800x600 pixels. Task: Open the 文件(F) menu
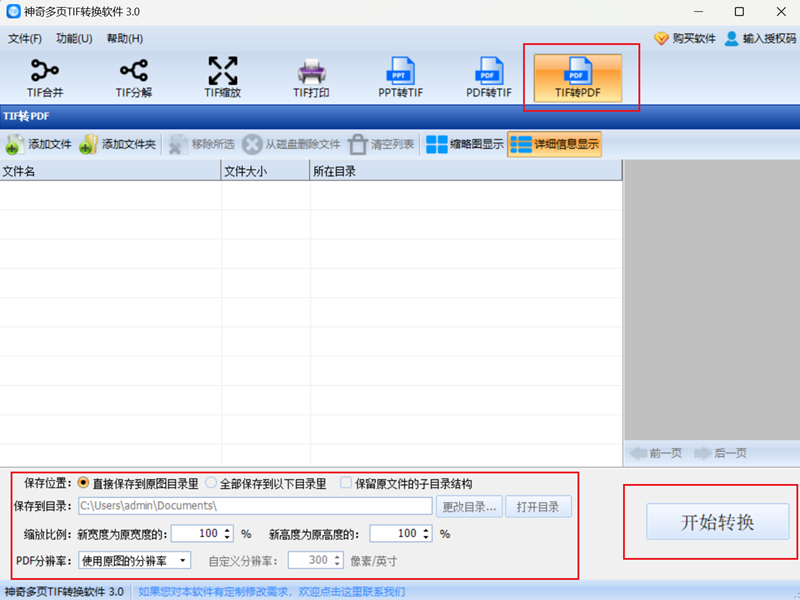click(25, 38)
